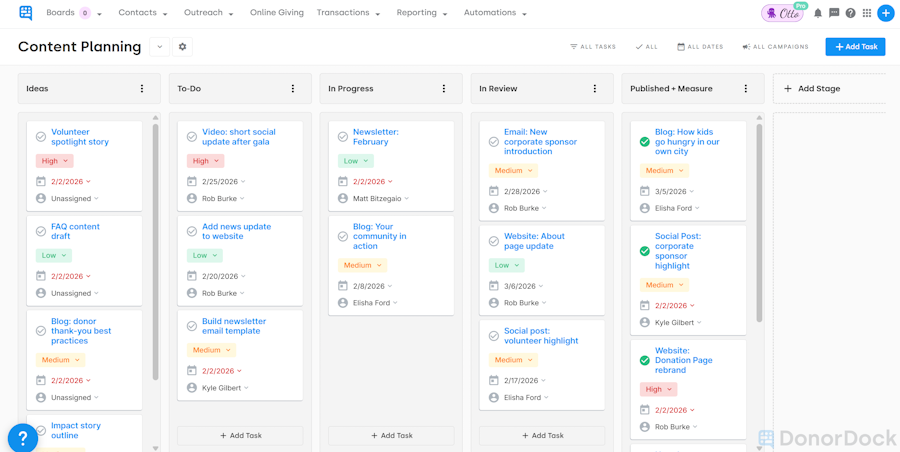Screen dimensions: 900x452
Task: Open the In Review stage three-dot menu
Action: [x=595, y=88]
